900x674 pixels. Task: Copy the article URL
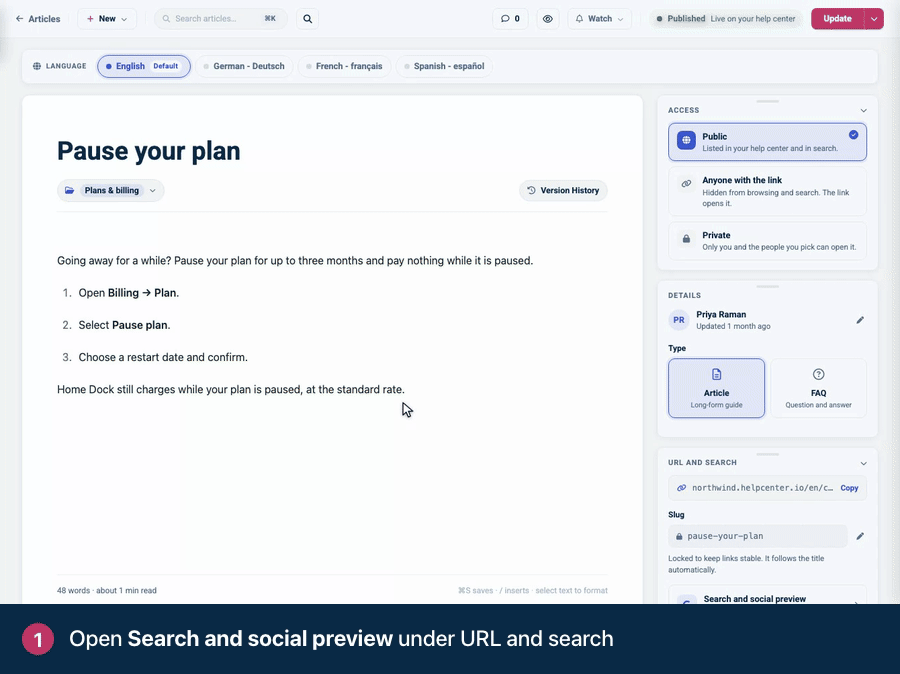pyautogui.click(x=849, y=488)
